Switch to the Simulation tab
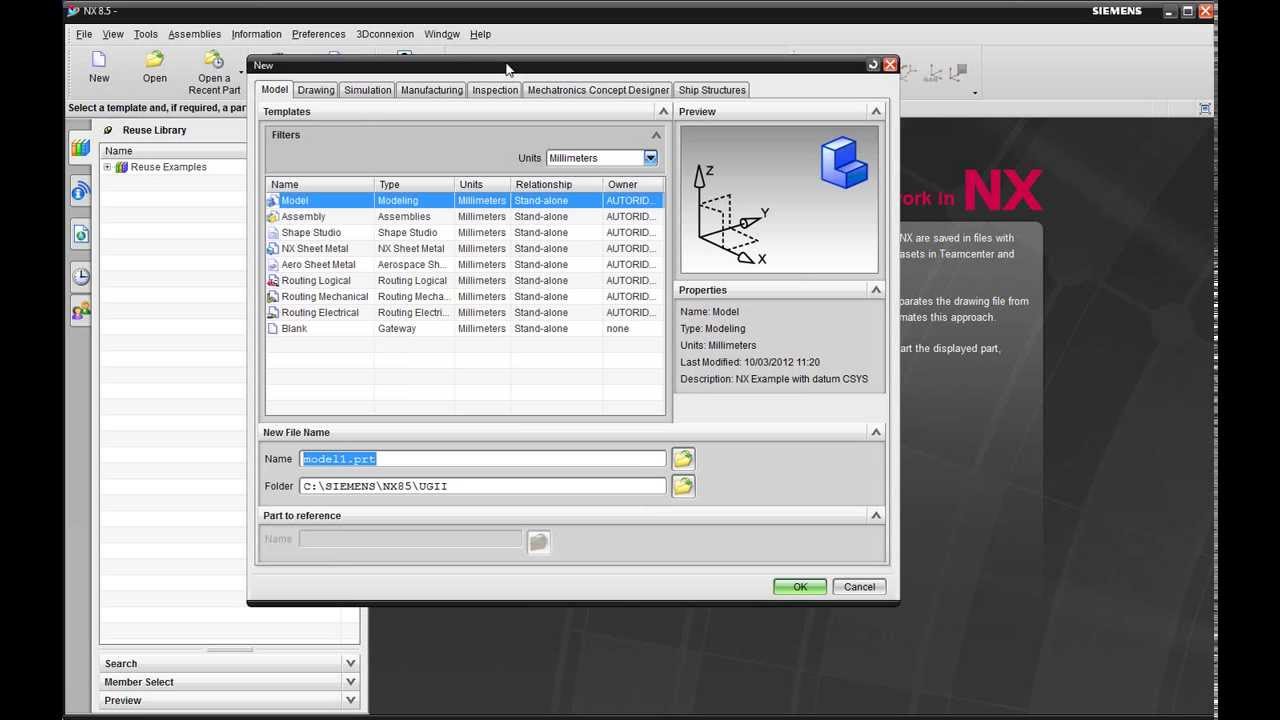1280x720 pixels. [x=368, y=90]
